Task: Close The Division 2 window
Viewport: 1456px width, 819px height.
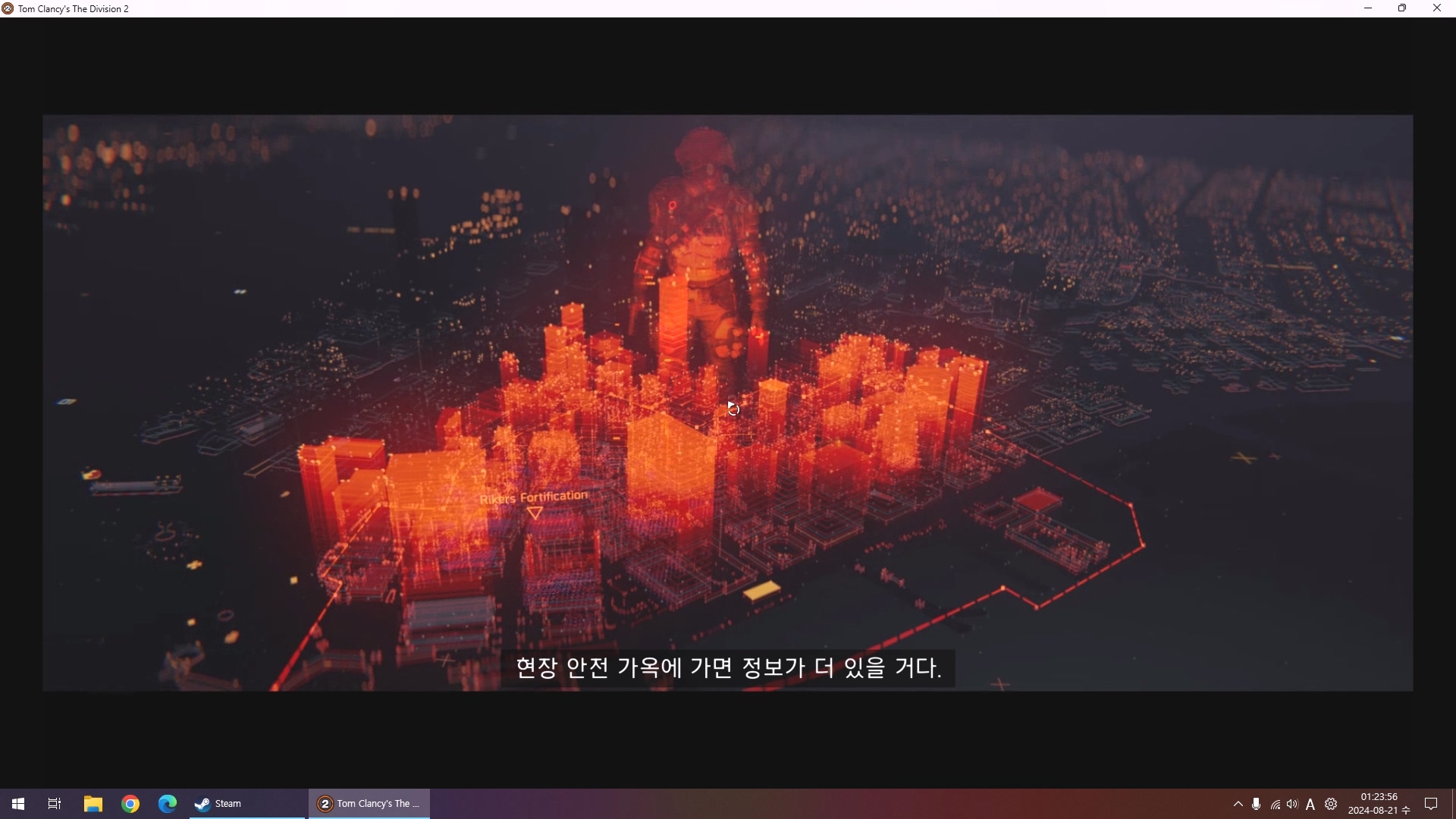Action: click(x=1437, y=8)
